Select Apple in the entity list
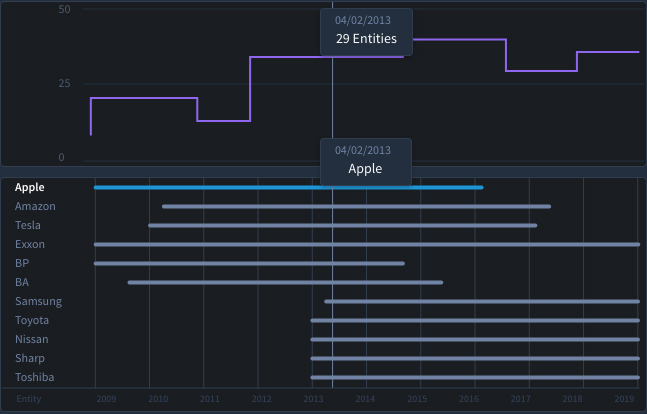This screenshot has height=414, width=647. pos(30,187)
